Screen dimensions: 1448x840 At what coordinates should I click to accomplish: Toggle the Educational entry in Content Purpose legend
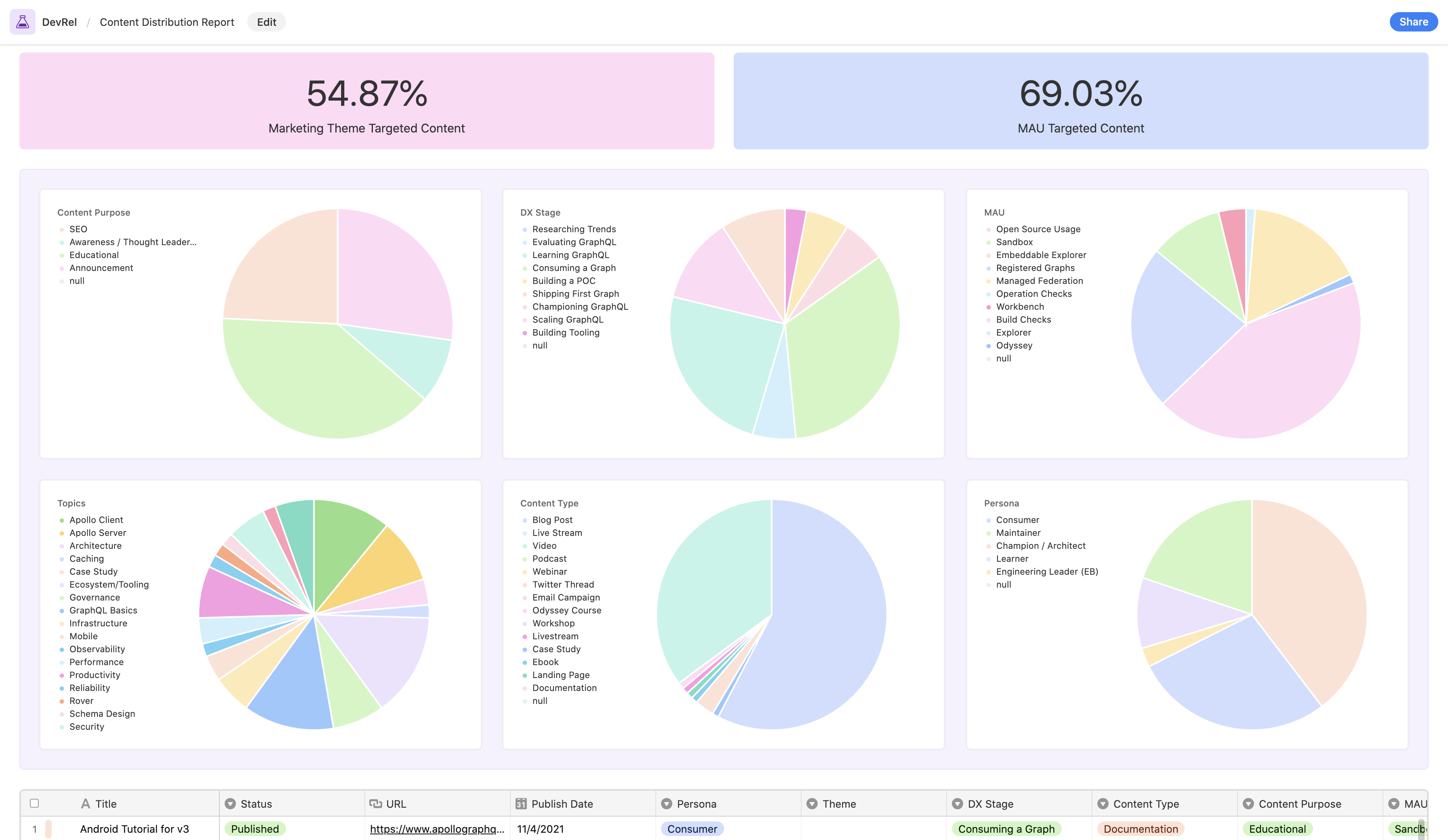click(94, 255)
